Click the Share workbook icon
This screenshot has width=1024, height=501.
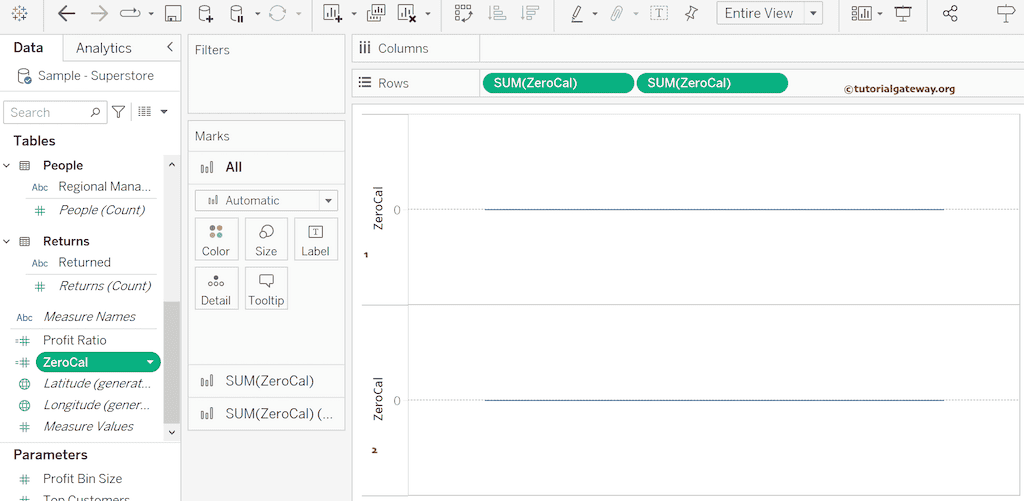pos(950,13)
